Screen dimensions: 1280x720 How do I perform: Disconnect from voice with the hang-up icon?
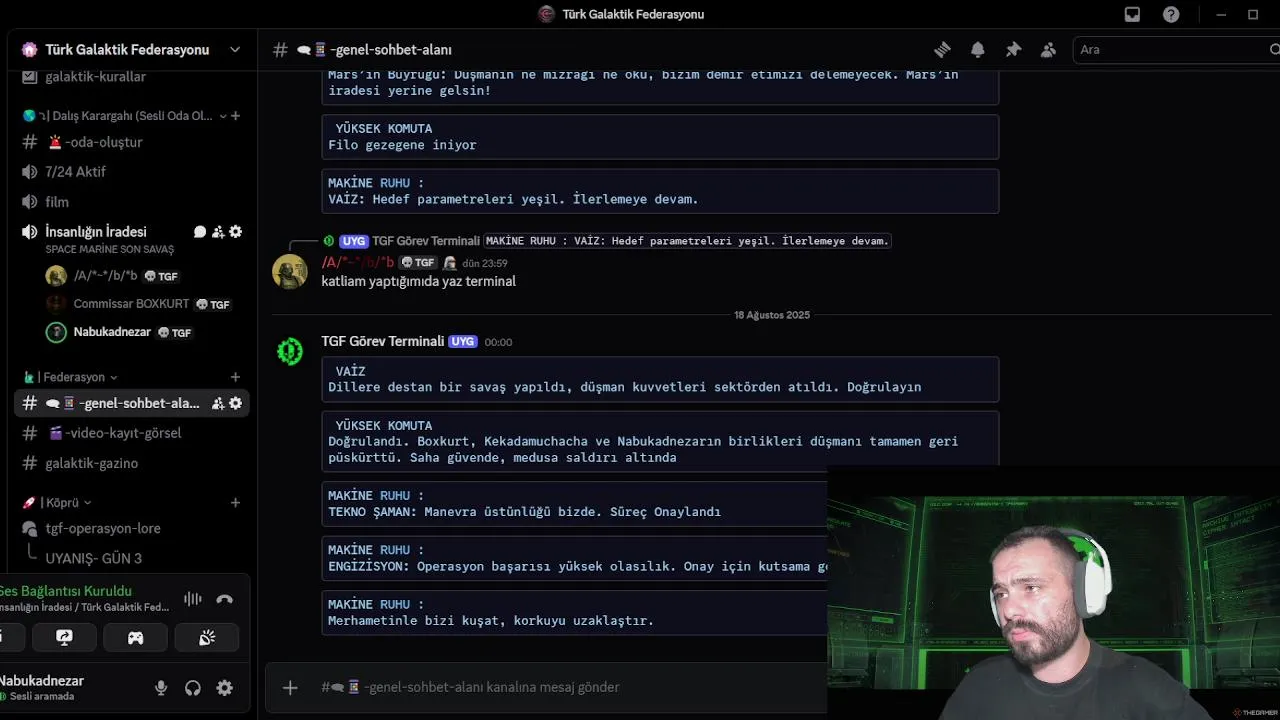pos(224,599)
